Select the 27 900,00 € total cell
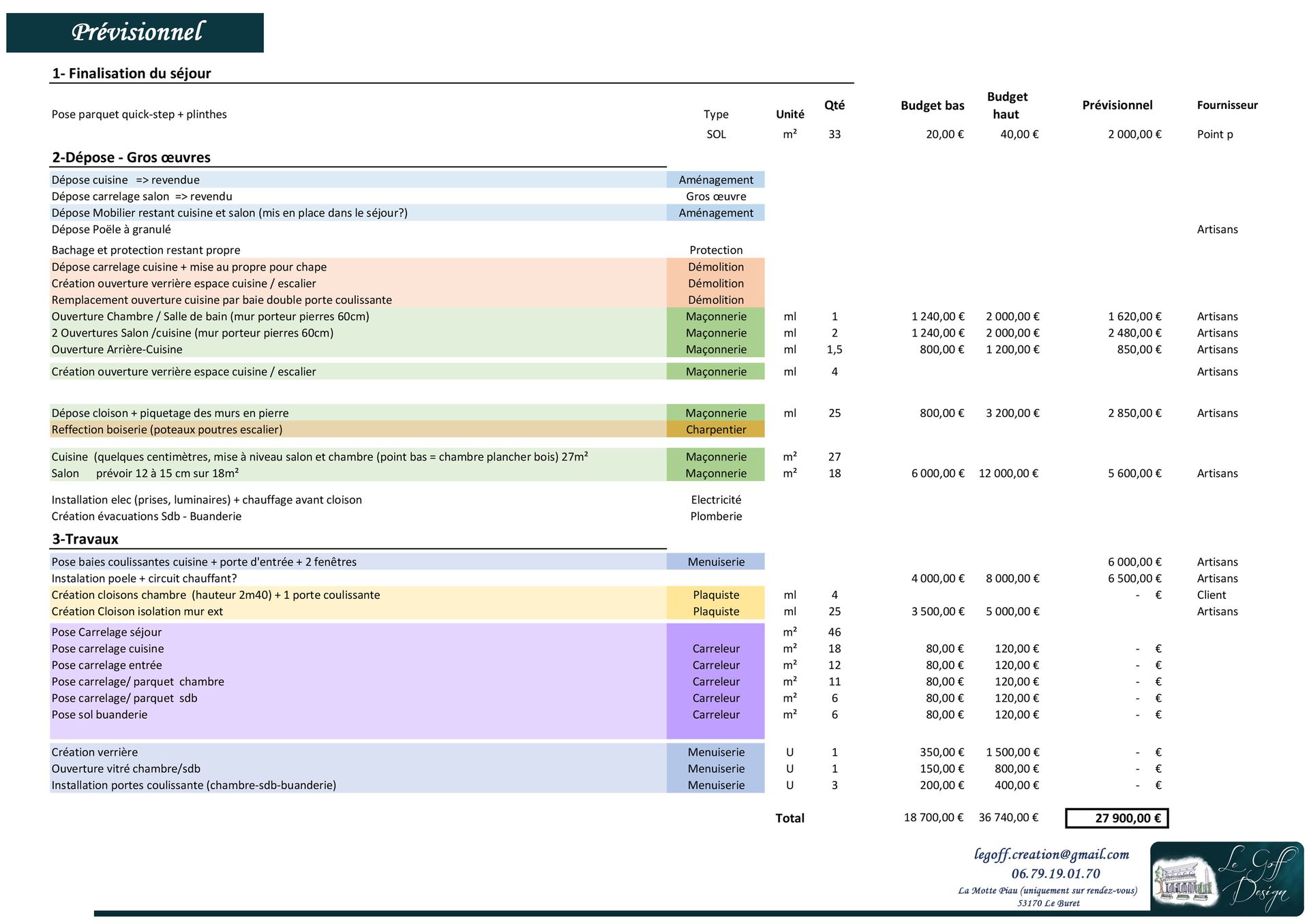 (1117, 818)
